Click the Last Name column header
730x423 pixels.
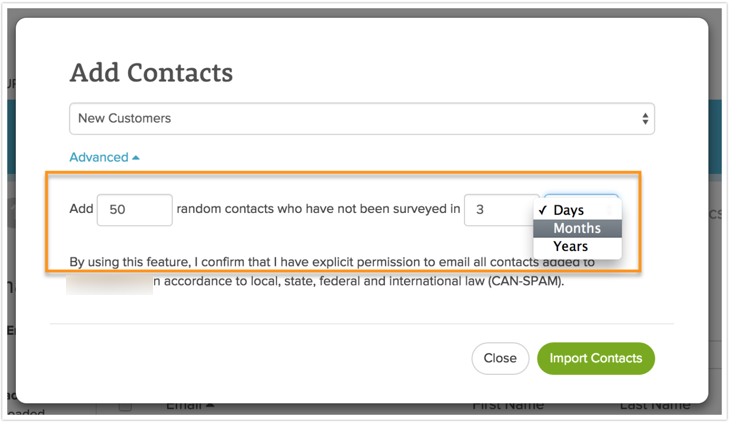[x=654, y=406]
